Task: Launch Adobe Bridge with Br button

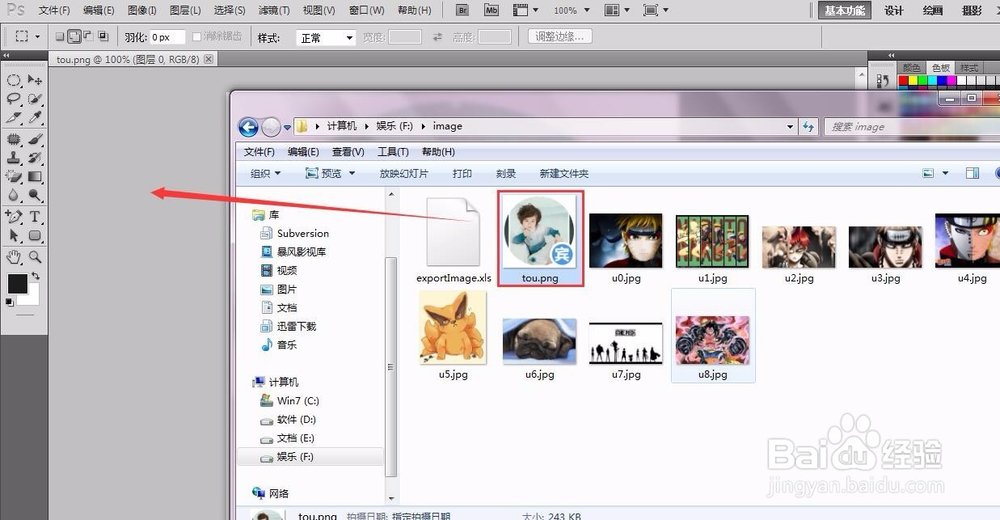Action: click(x=463, y=10)
